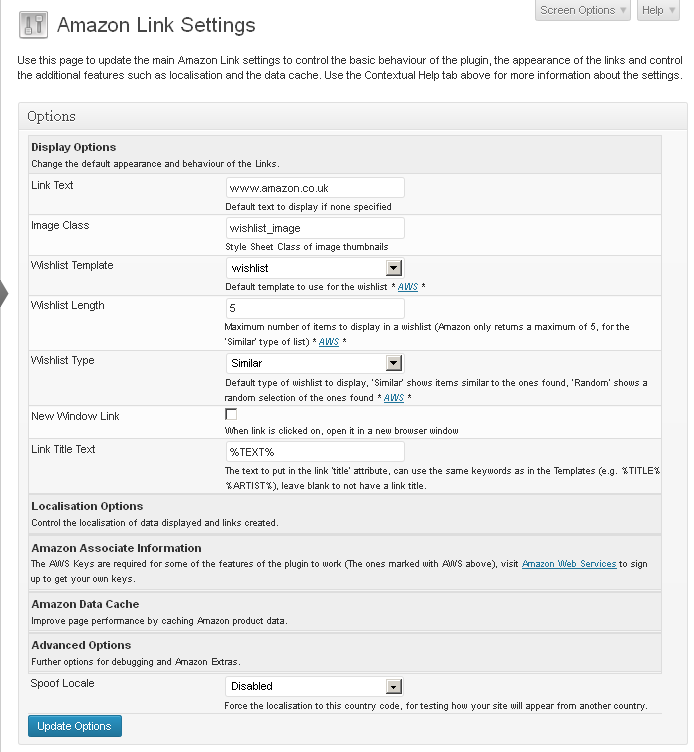This screenshot has height=752, width=694.
Task: Open the Screen Options tab
Action: 583,10
